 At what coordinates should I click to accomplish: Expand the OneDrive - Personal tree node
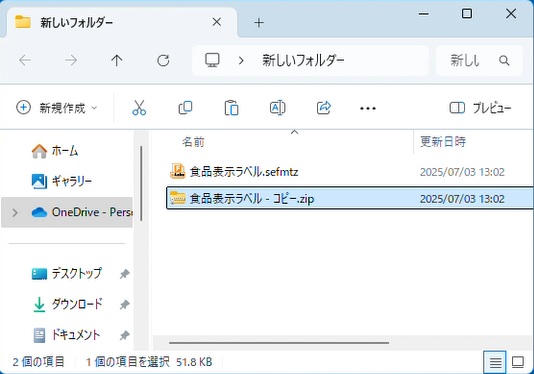click(15, 213)
